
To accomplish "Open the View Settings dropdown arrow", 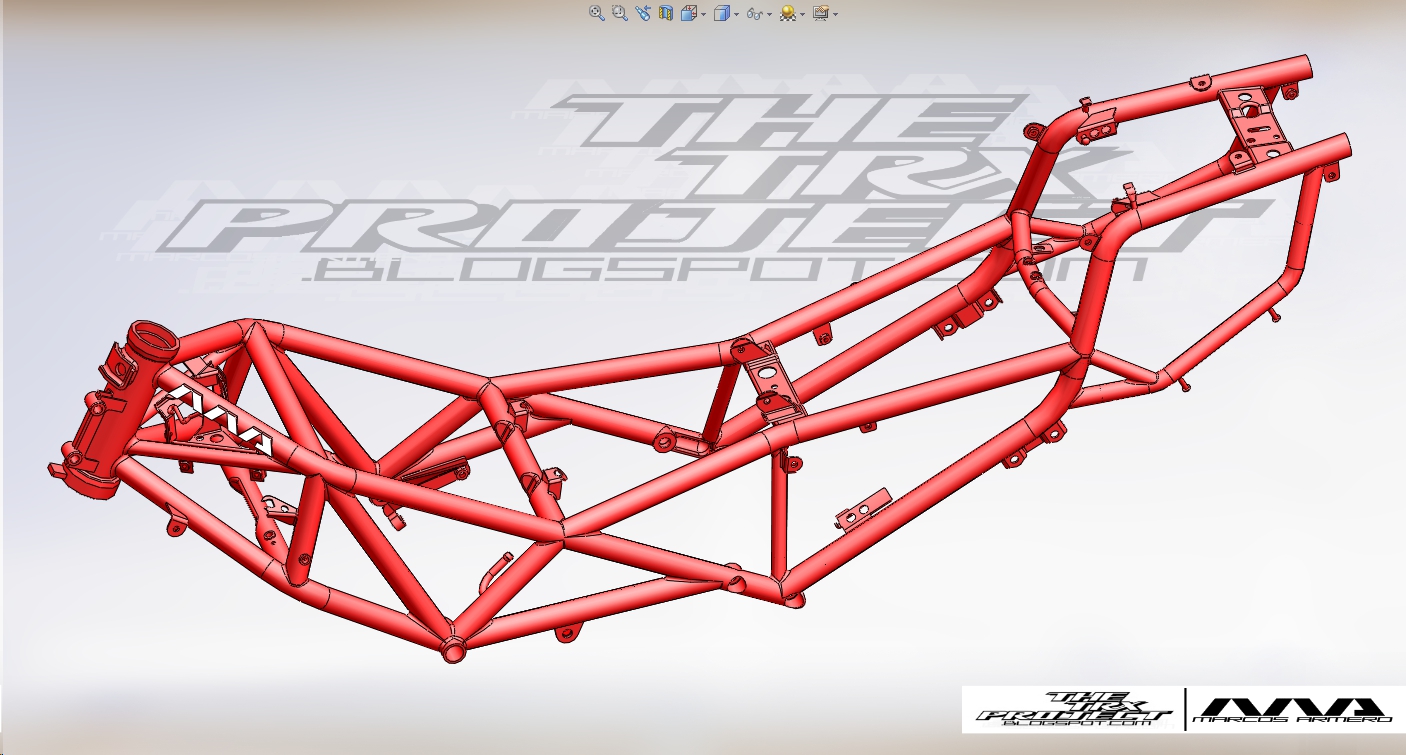I will point(835,14).
